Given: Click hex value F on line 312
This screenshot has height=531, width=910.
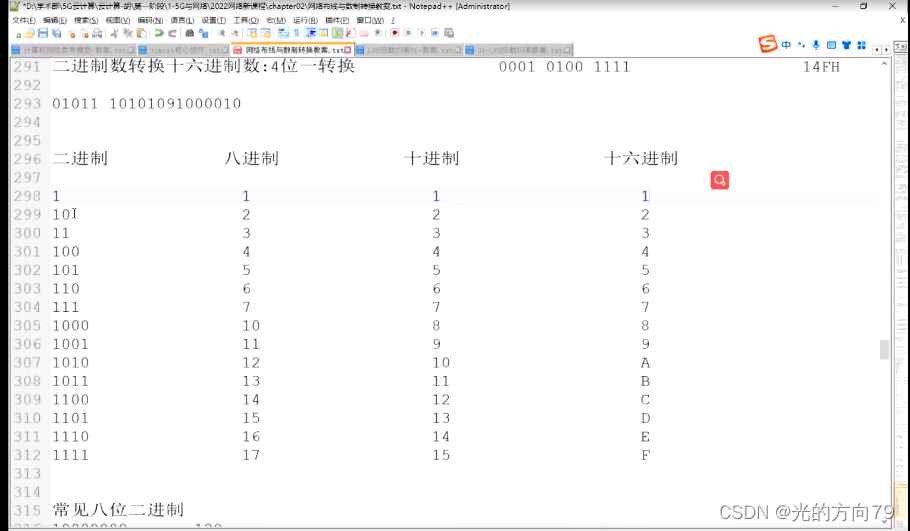Looking at the screenshot, I should point(645,455).
